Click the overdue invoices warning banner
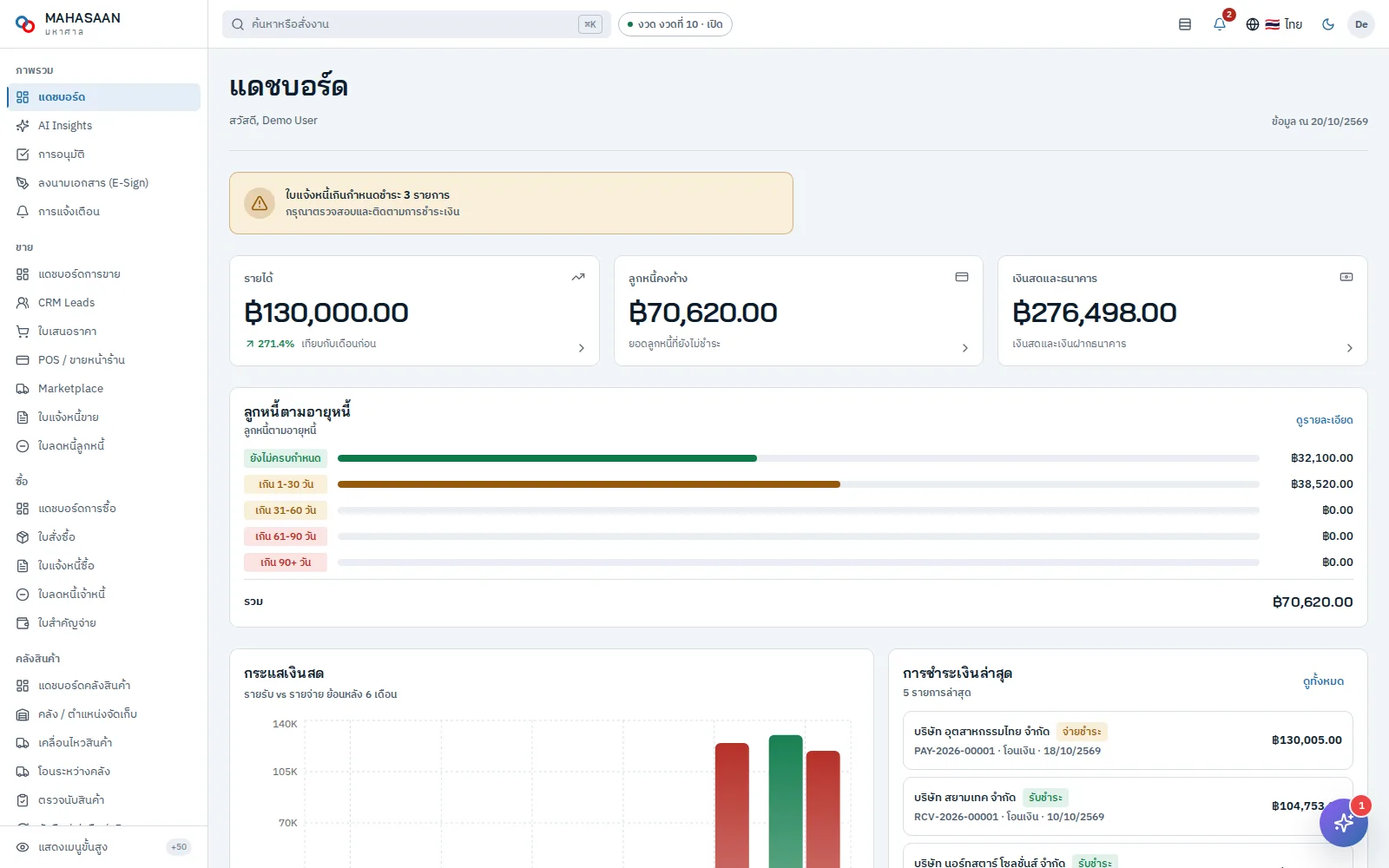Image resolution: width=1389 pixels, height=868 pixels. tap(511, 203)
